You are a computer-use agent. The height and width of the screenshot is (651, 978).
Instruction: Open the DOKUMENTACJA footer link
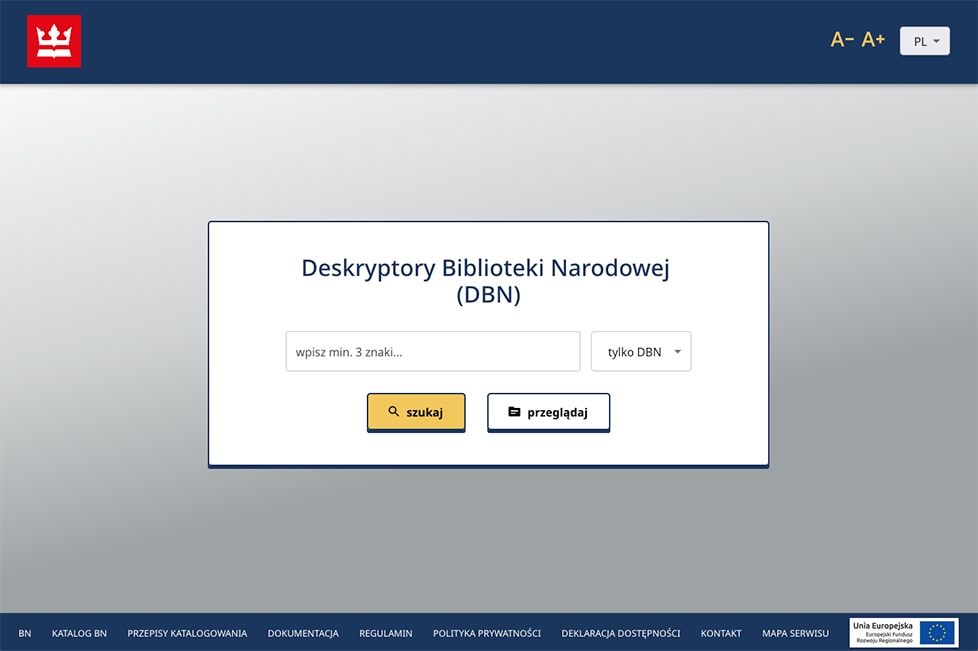303,634
